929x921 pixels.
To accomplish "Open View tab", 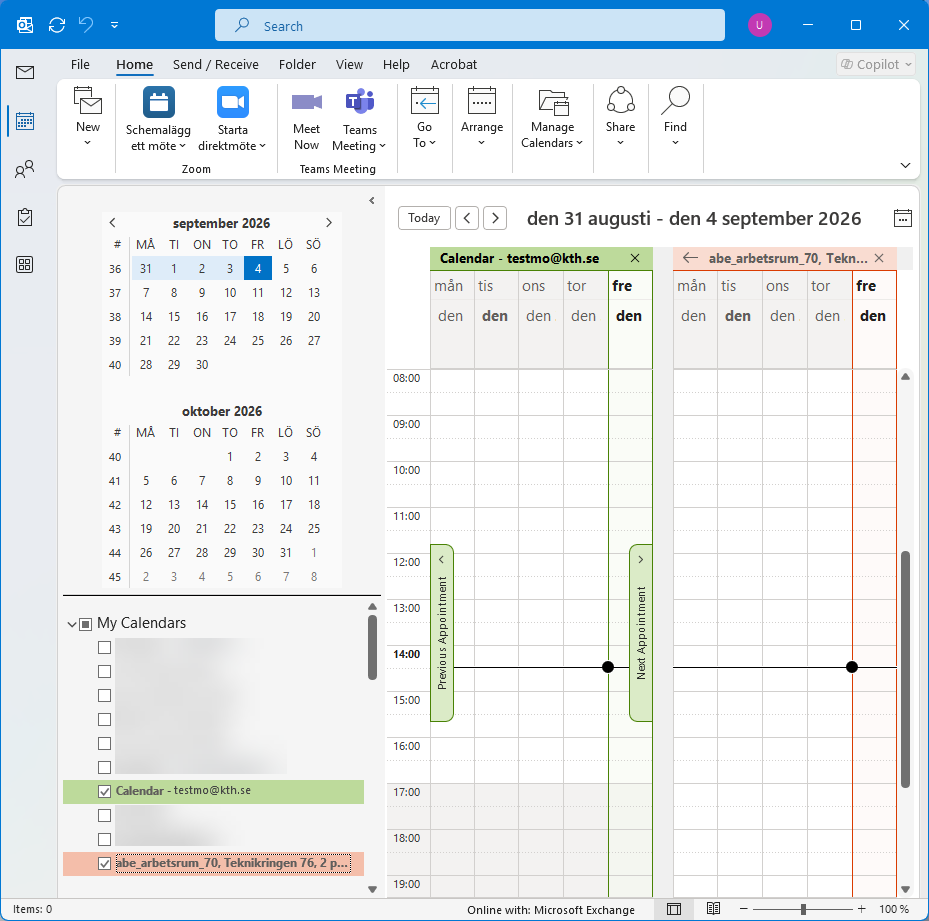I will (350, 64).
